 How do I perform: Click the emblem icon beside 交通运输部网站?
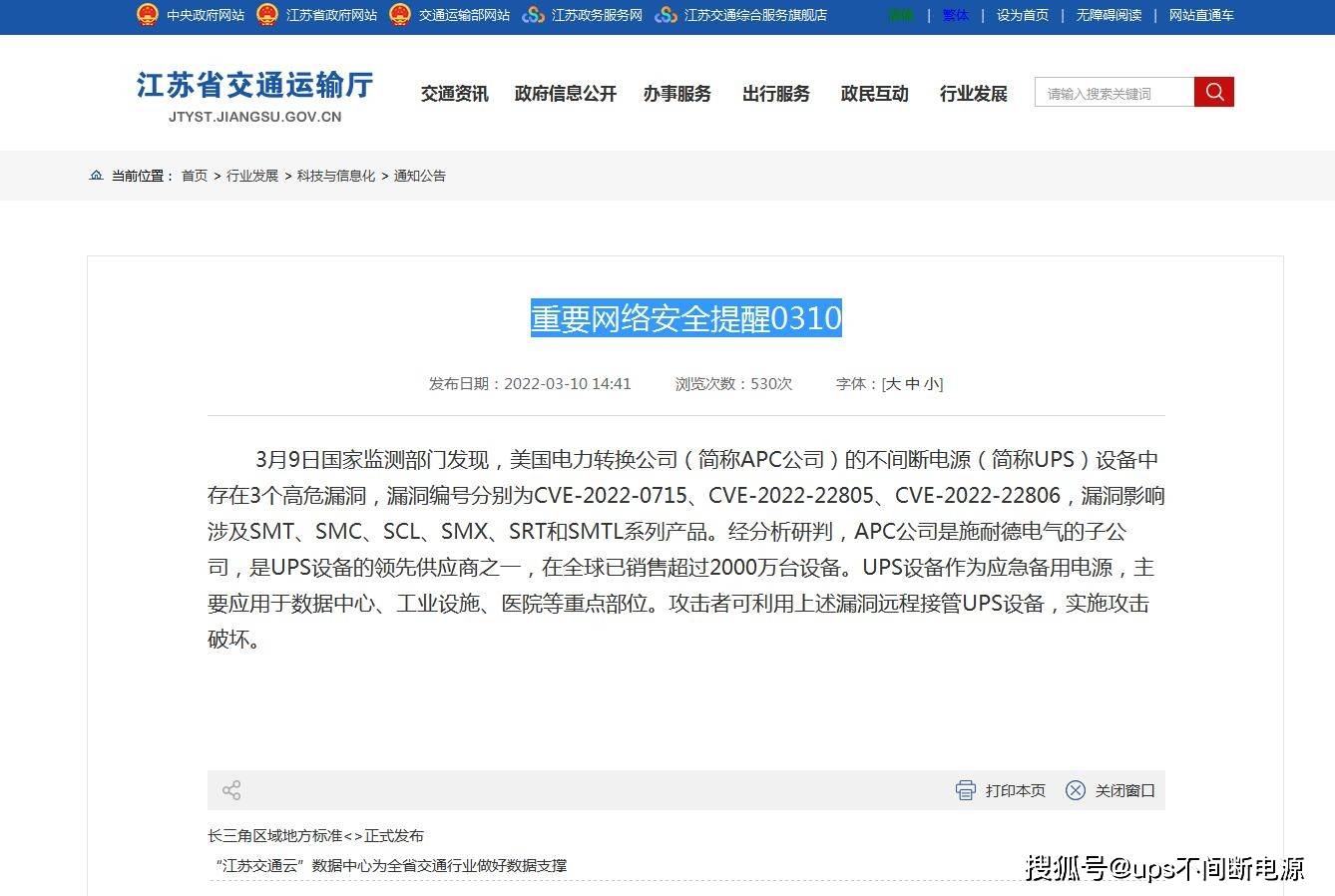[402, 15]
